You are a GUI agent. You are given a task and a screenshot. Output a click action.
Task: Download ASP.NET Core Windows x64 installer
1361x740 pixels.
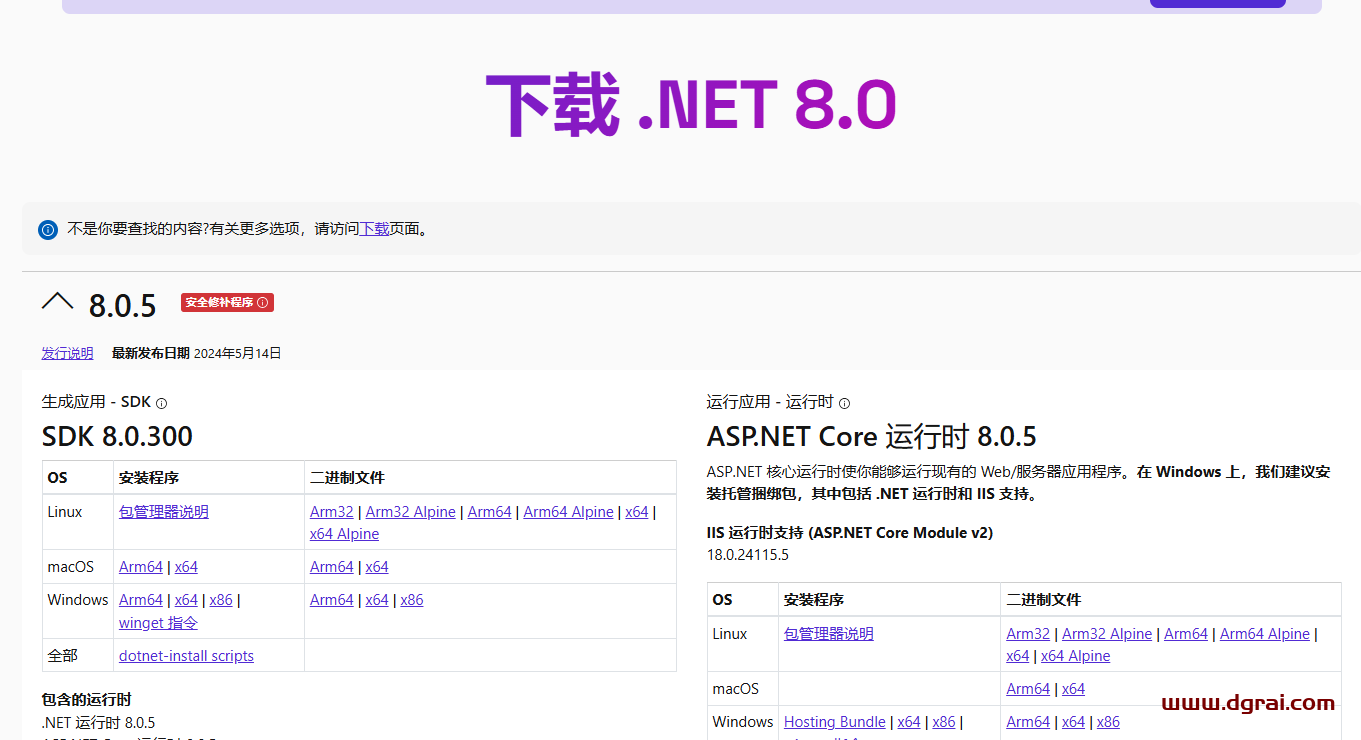click(909, 722)
